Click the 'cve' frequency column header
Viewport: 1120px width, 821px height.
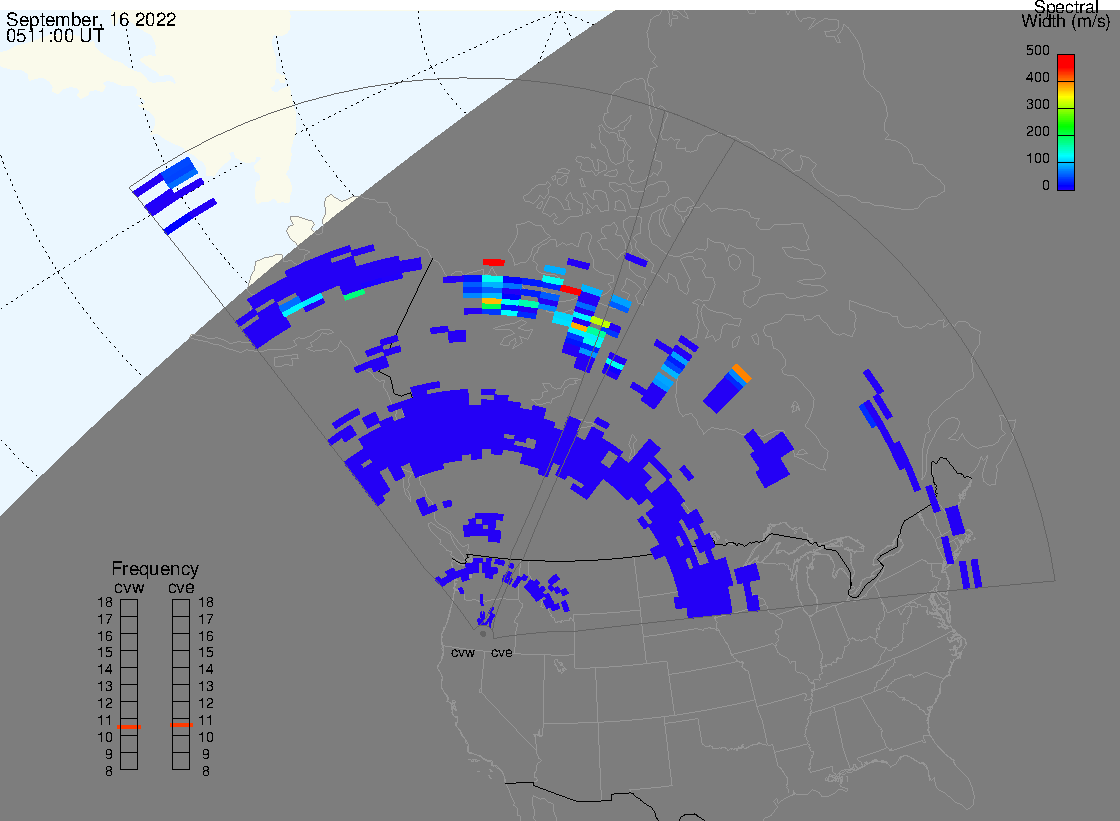click(x=181, y=587)
